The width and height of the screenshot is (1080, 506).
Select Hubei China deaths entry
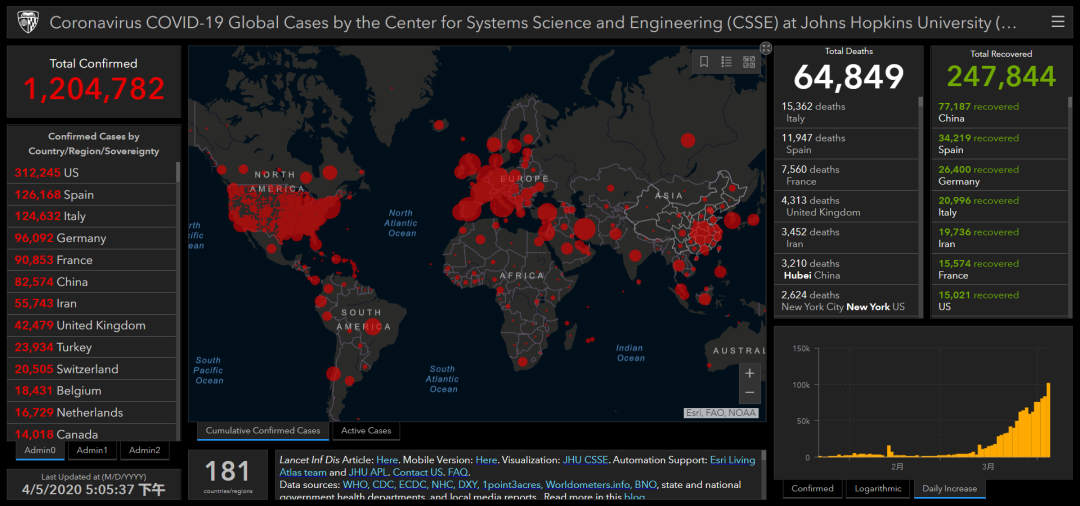click(847, 269)
